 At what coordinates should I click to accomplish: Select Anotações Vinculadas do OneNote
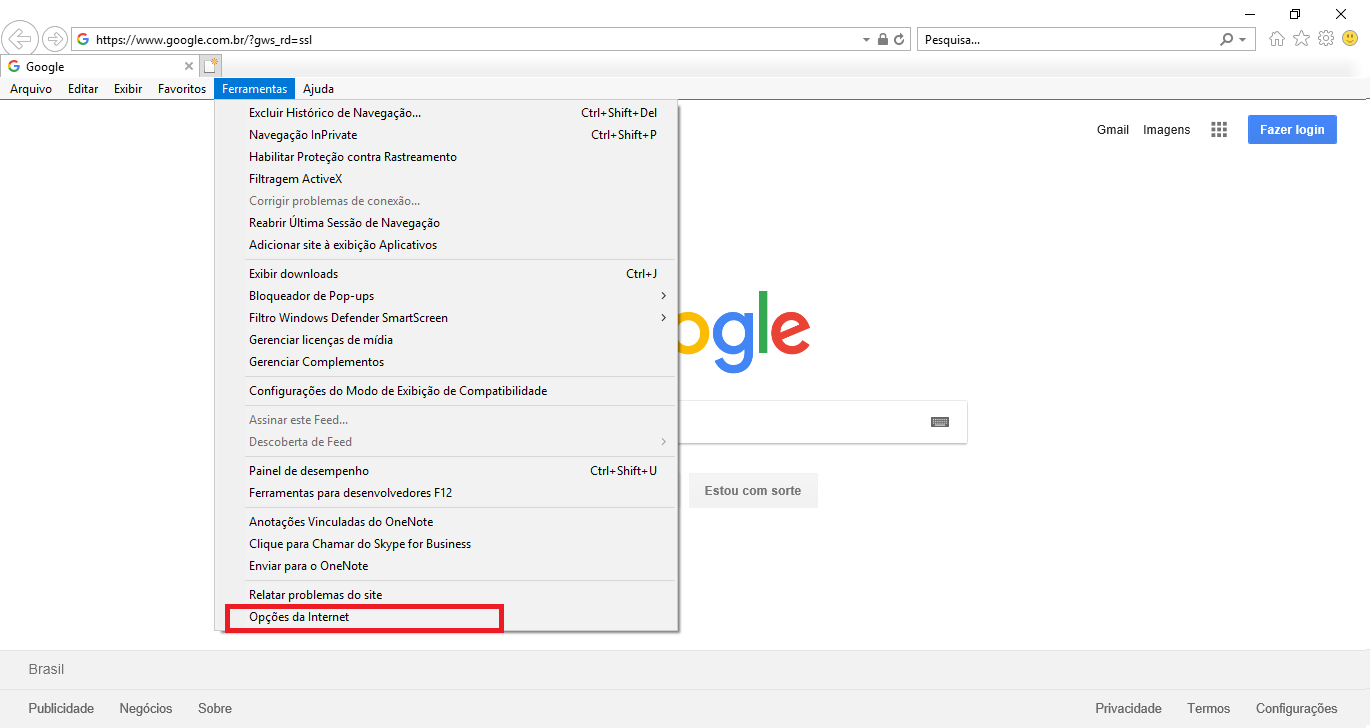448,522
